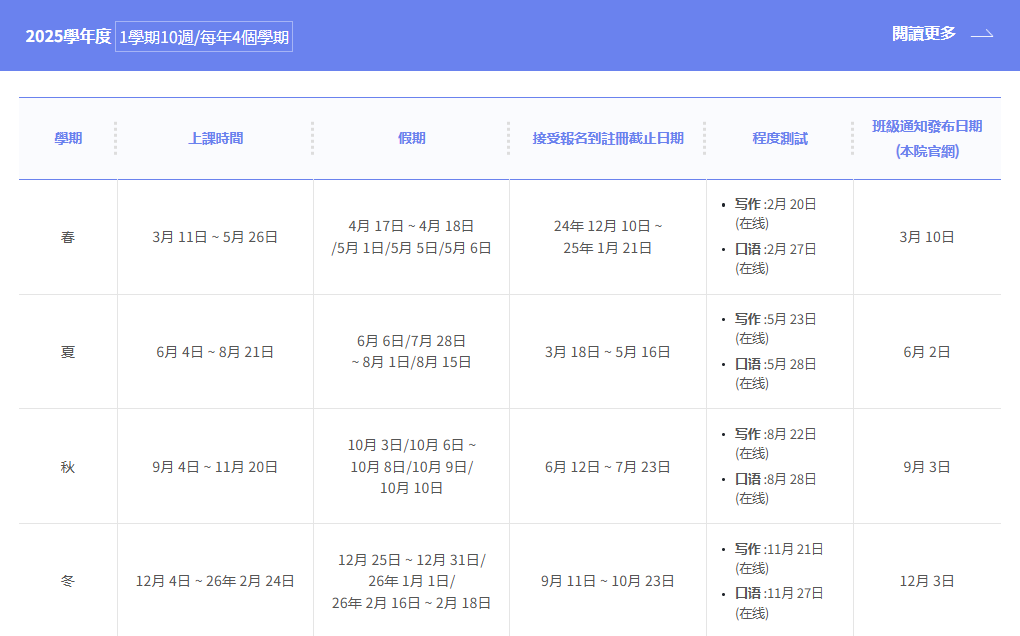Click the 秋 semester row label
Viewport: 1020px width, 636px height.
[x=68, y=467]
